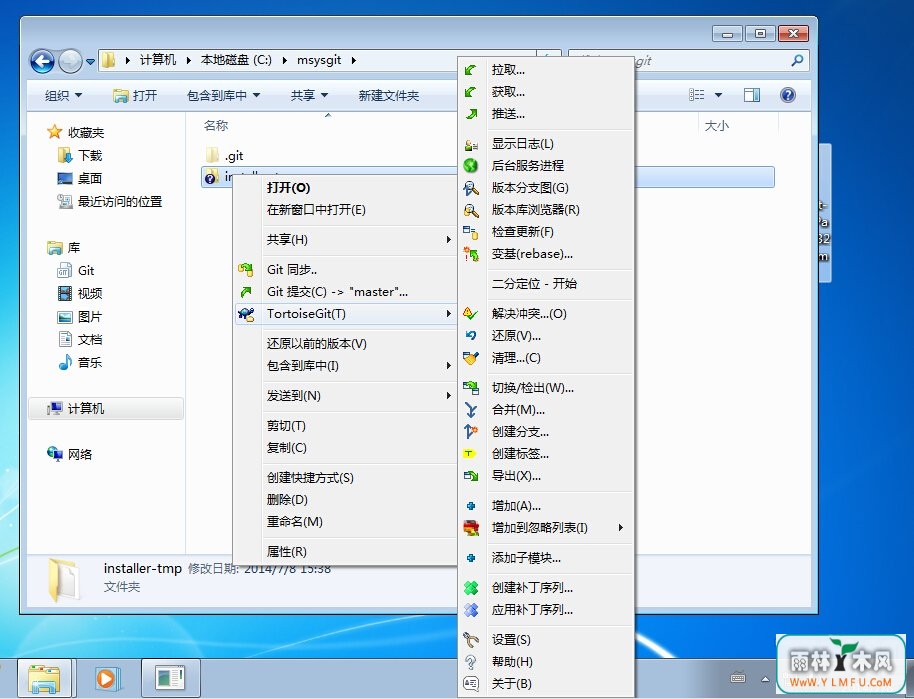
Task: Click the Rebase (变基) icon
Action: pos(470,254)
